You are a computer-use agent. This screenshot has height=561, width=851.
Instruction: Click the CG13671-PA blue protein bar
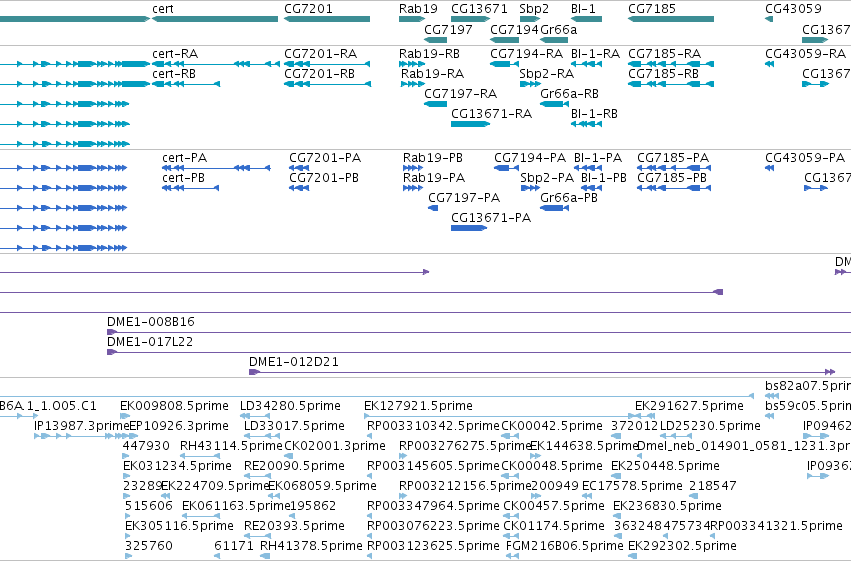(469, 228)
